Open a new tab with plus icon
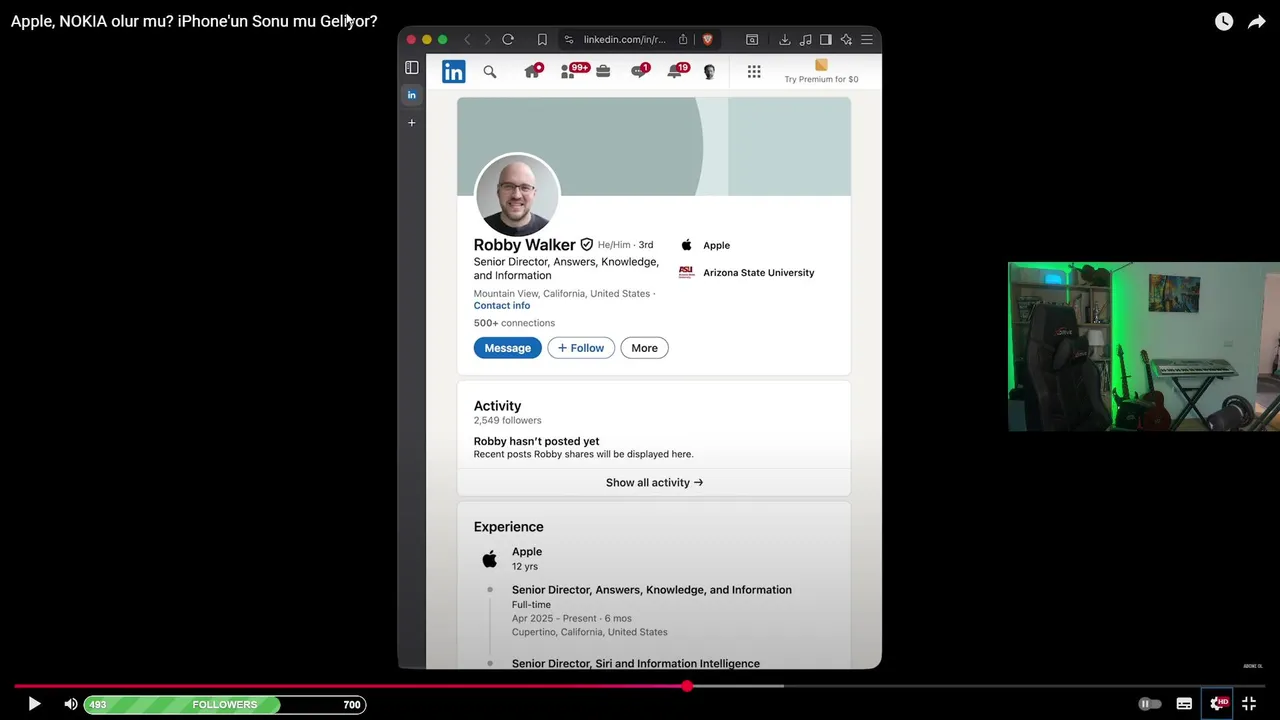Viewport: 1280px width, 720px height. [412, 123]
